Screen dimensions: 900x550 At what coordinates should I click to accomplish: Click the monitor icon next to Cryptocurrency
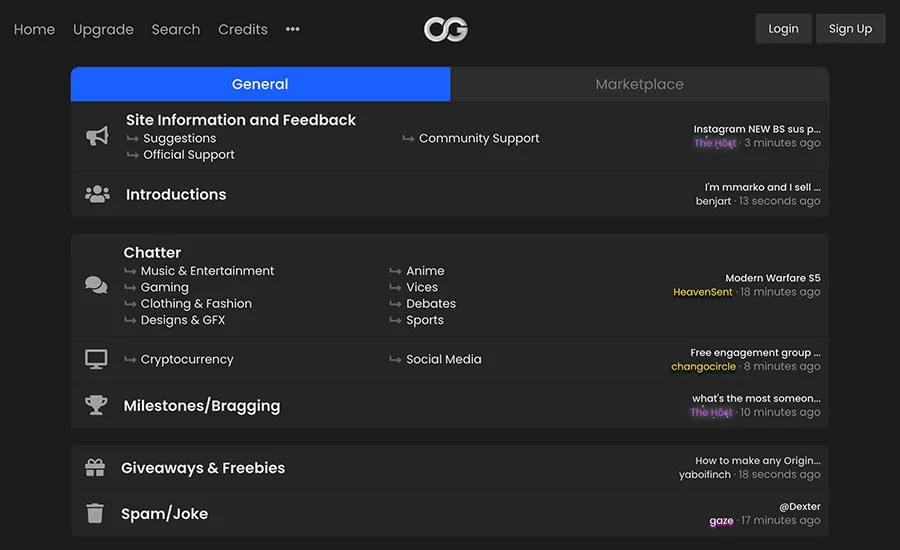(96, 359)
